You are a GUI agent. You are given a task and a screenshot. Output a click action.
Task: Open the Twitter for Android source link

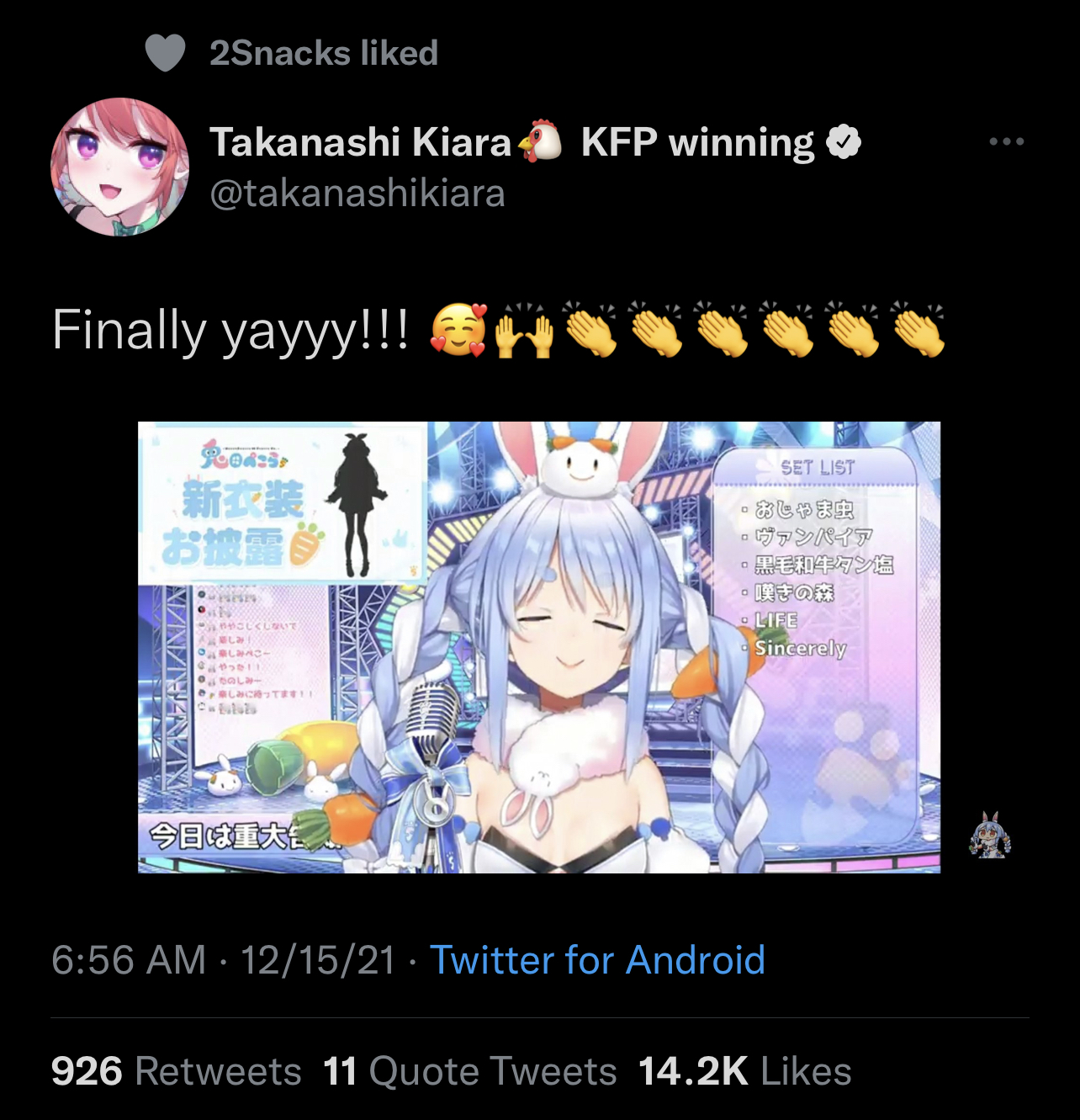597,960
